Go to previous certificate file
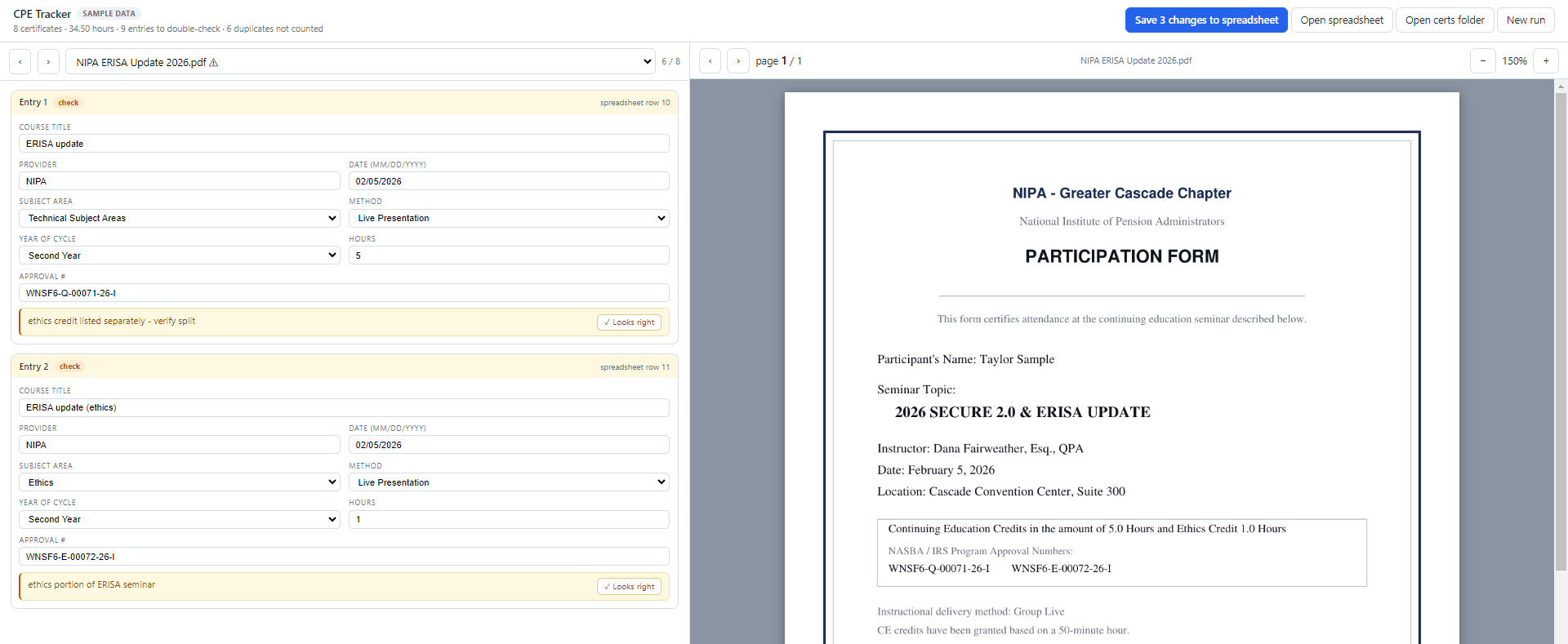 point(20,61)
